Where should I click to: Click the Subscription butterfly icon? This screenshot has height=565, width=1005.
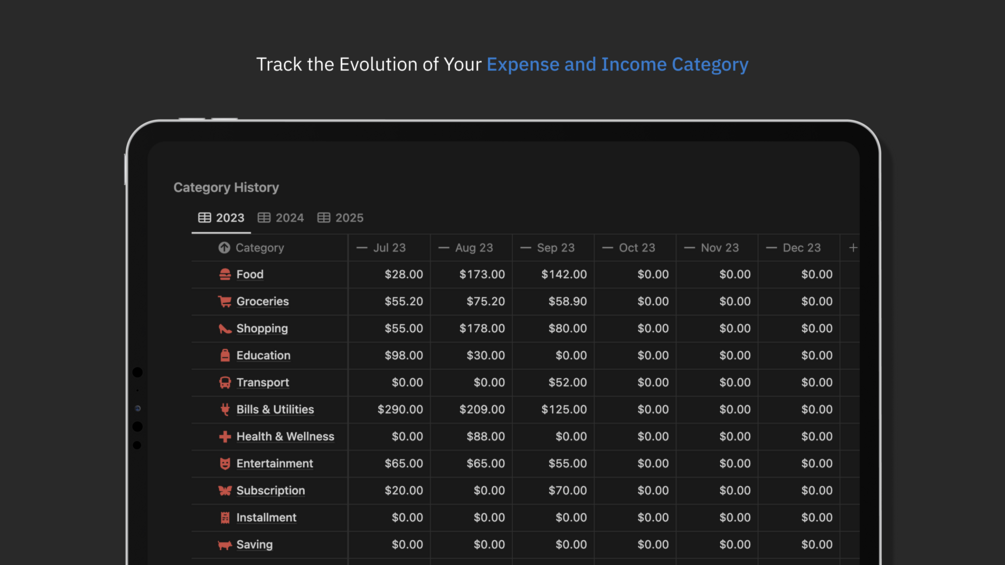click(x=224, y=491)
